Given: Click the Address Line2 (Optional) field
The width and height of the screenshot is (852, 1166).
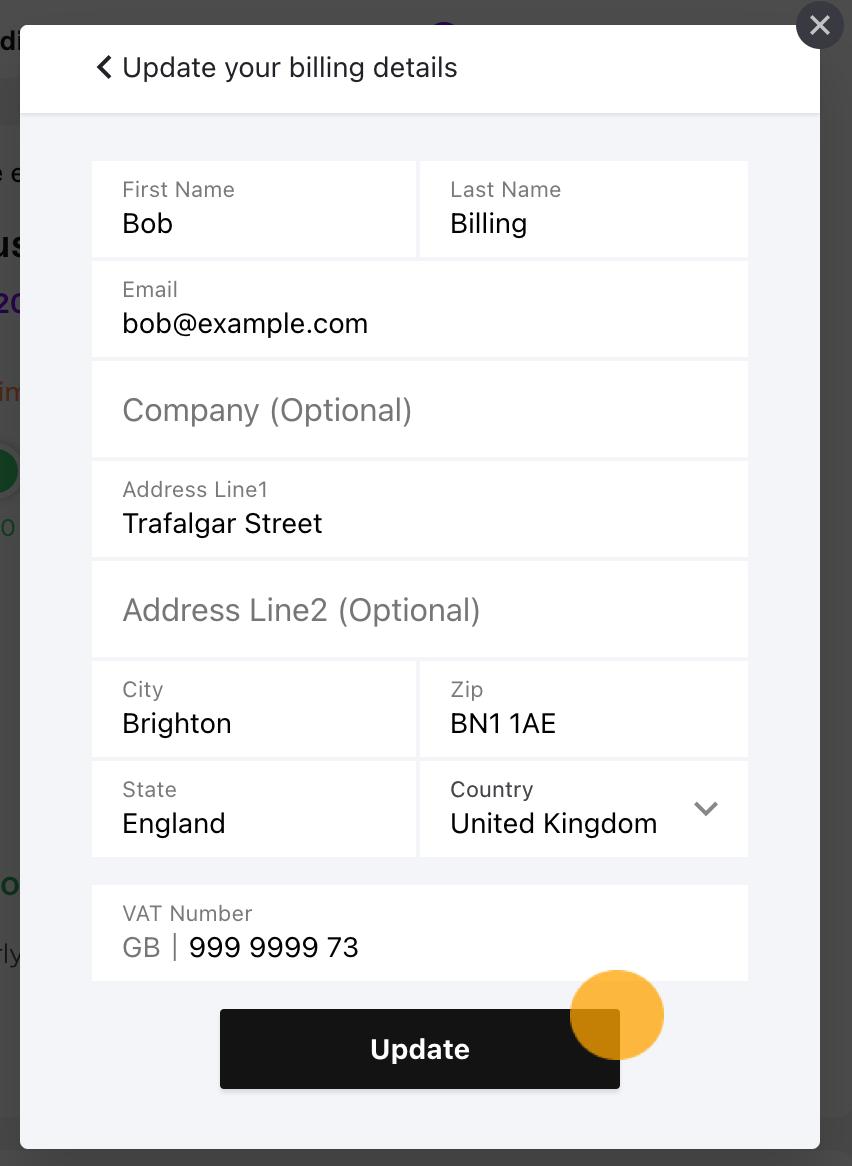Looking at the screenshot, I should 420,610.
